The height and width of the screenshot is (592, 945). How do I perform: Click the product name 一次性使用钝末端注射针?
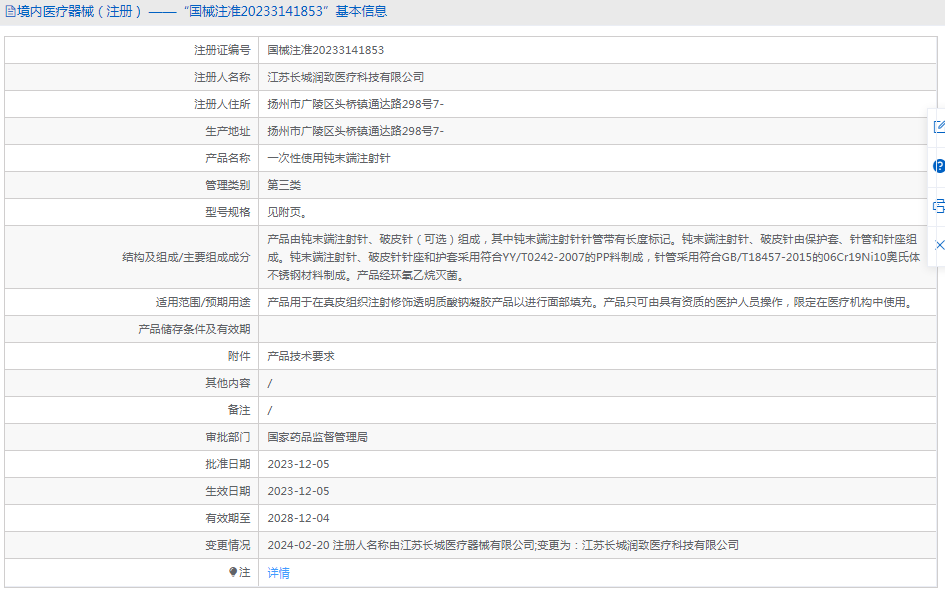(328, 158)
